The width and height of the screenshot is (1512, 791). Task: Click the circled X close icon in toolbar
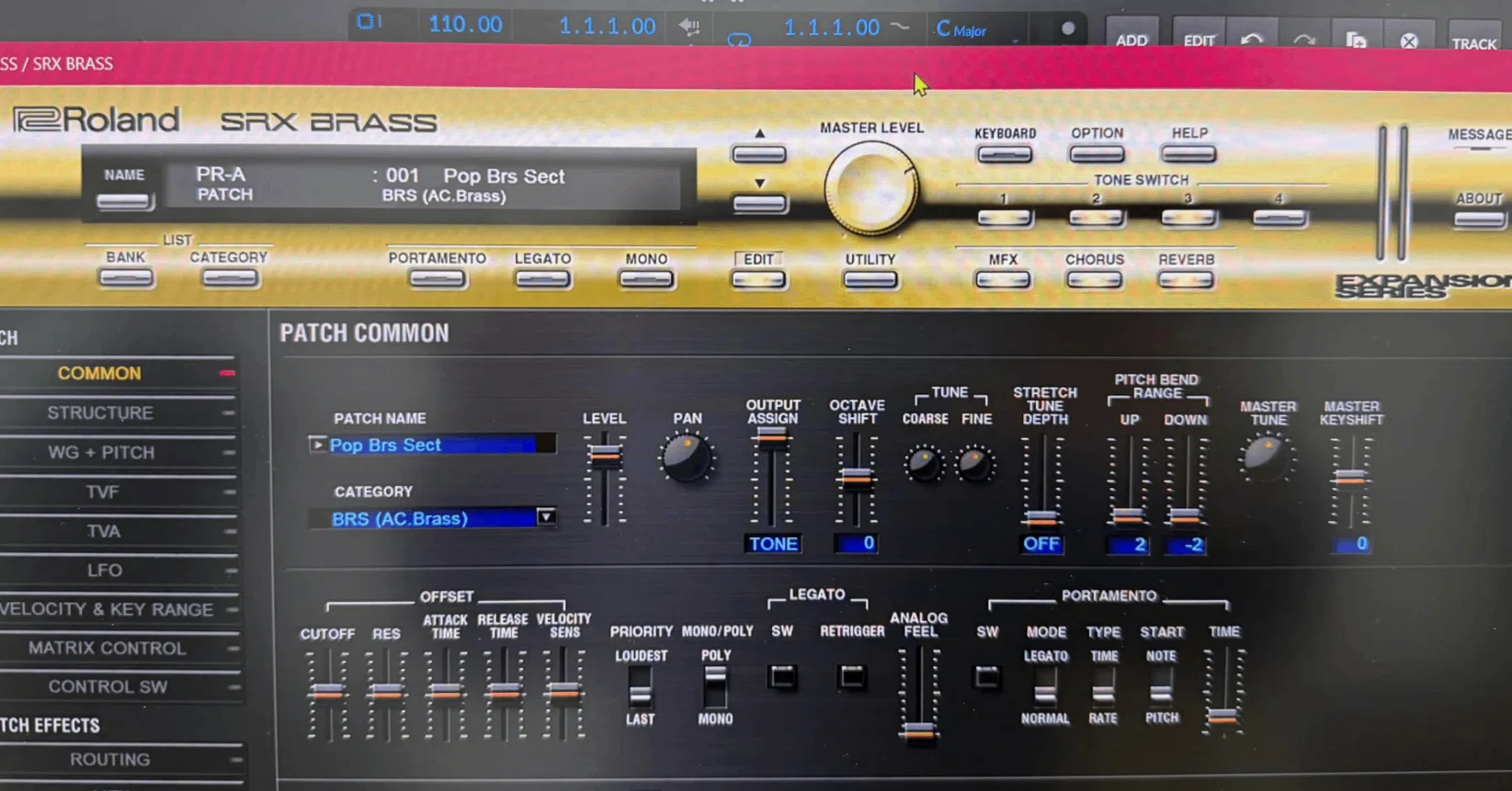pyautogui.click(x=1408, y=41)
